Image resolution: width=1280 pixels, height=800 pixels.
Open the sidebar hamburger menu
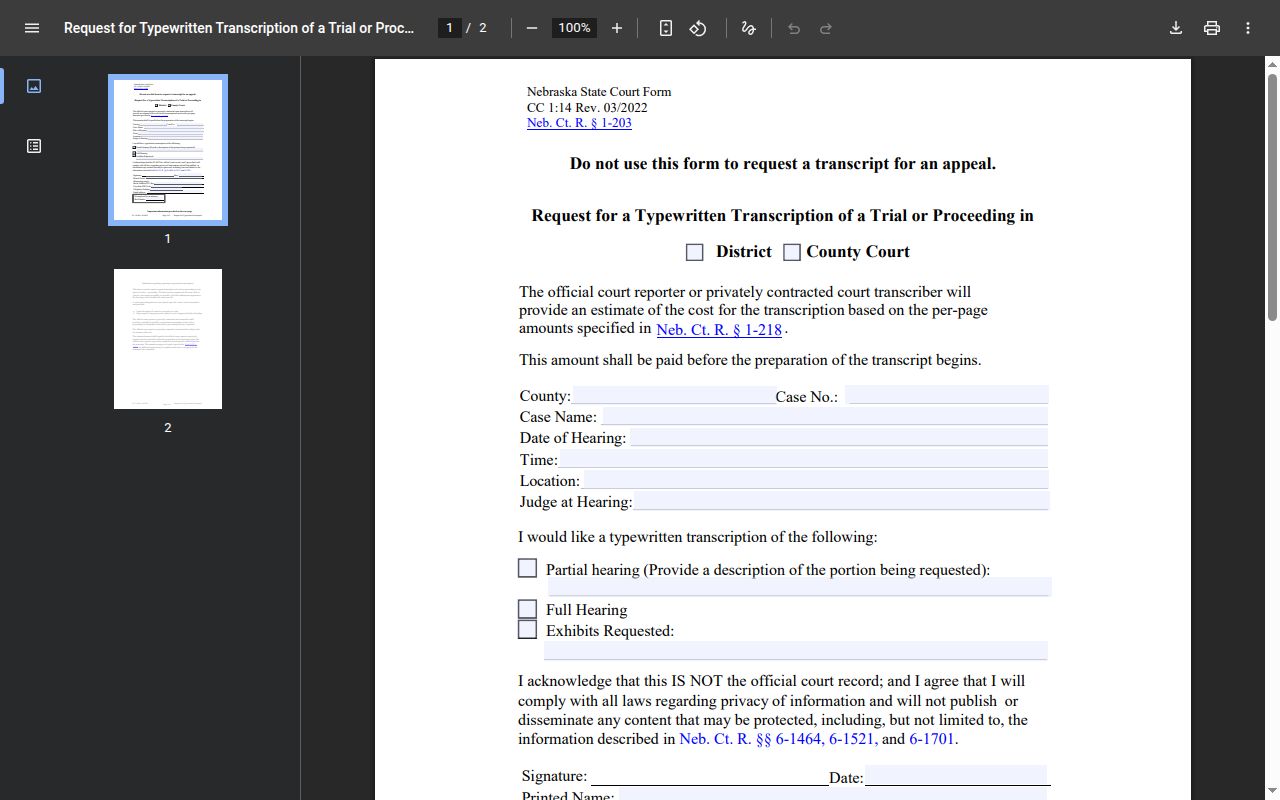32,28
